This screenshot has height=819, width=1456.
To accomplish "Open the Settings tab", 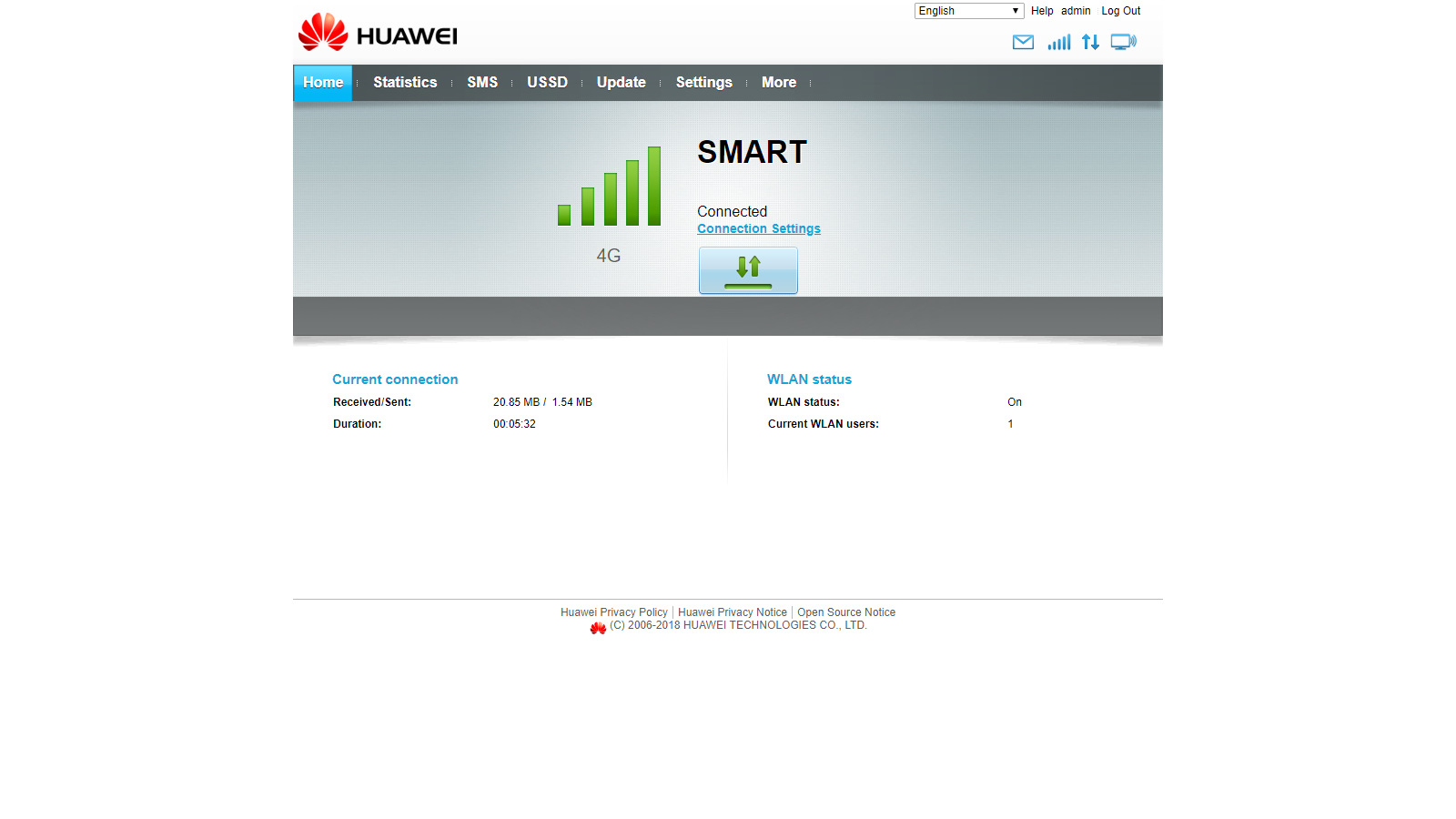I will [x=703, y=83].
